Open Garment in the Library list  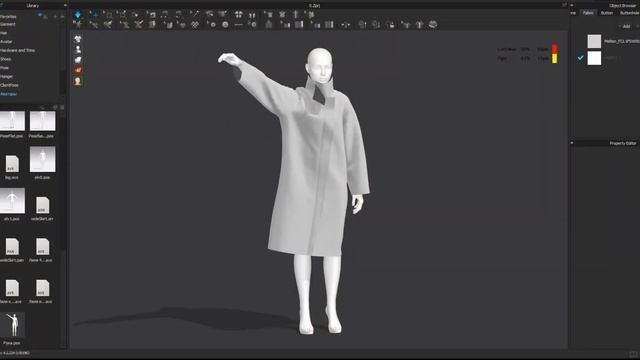point(8,24)
